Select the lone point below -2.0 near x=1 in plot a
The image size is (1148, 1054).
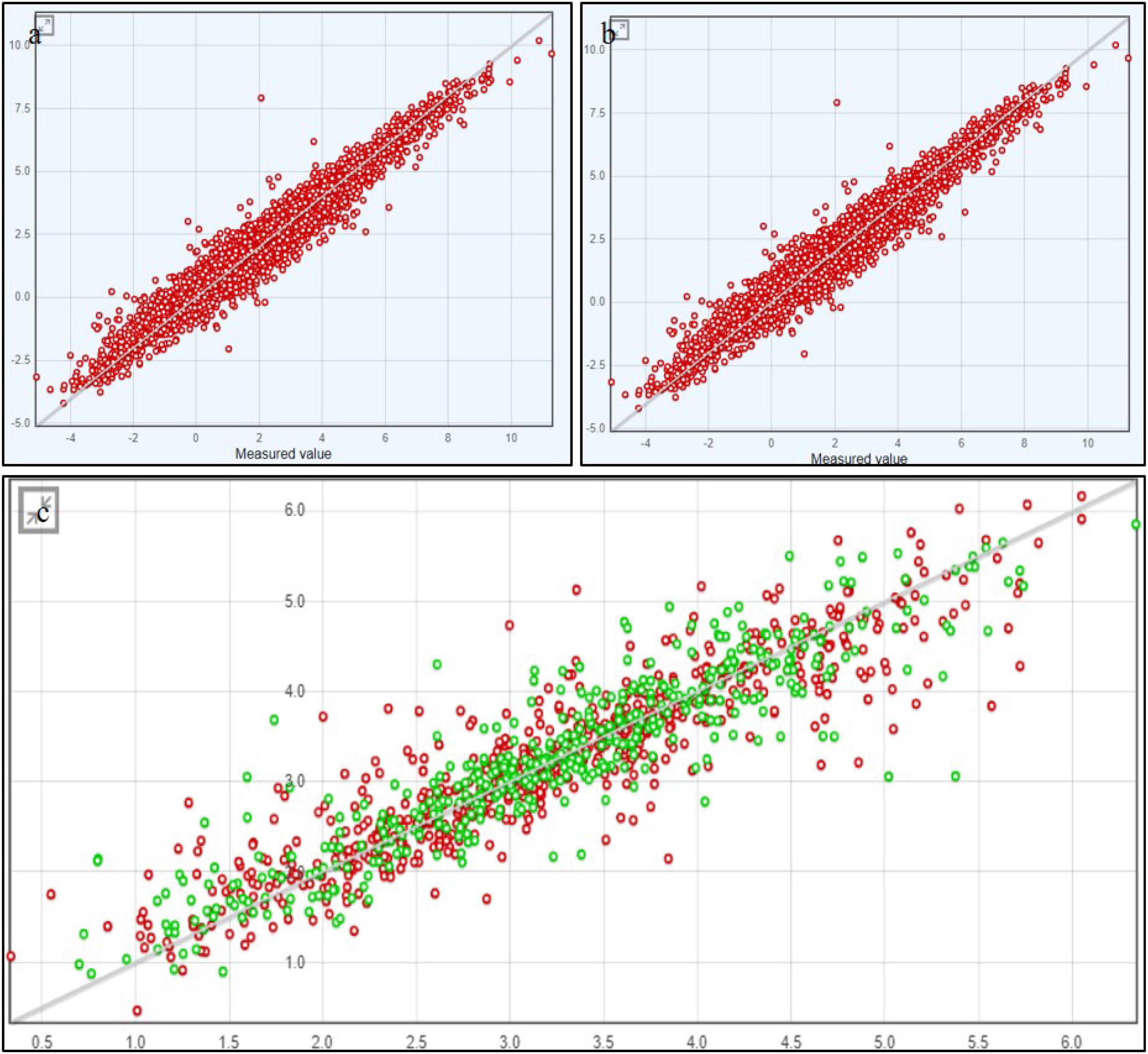point(229,349)
